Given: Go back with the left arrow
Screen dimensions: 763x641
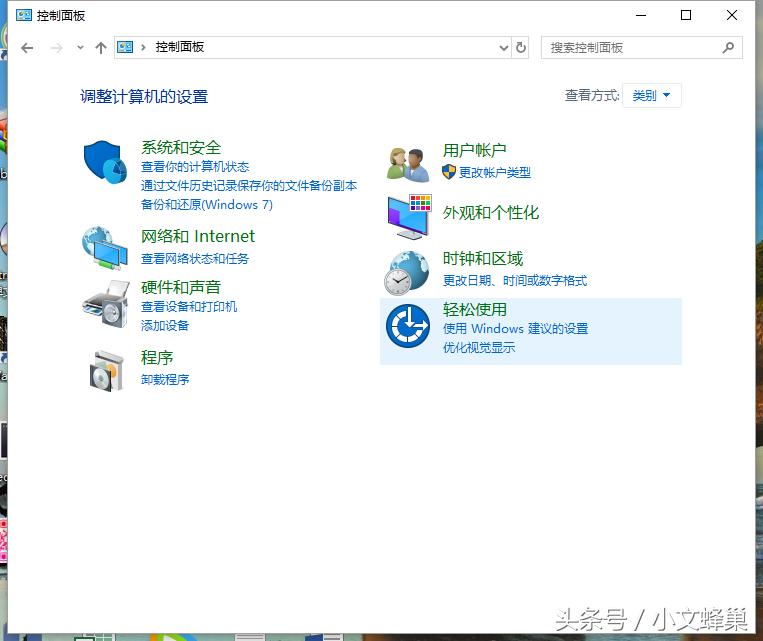Looking at the screenshot, I should 27,48.
